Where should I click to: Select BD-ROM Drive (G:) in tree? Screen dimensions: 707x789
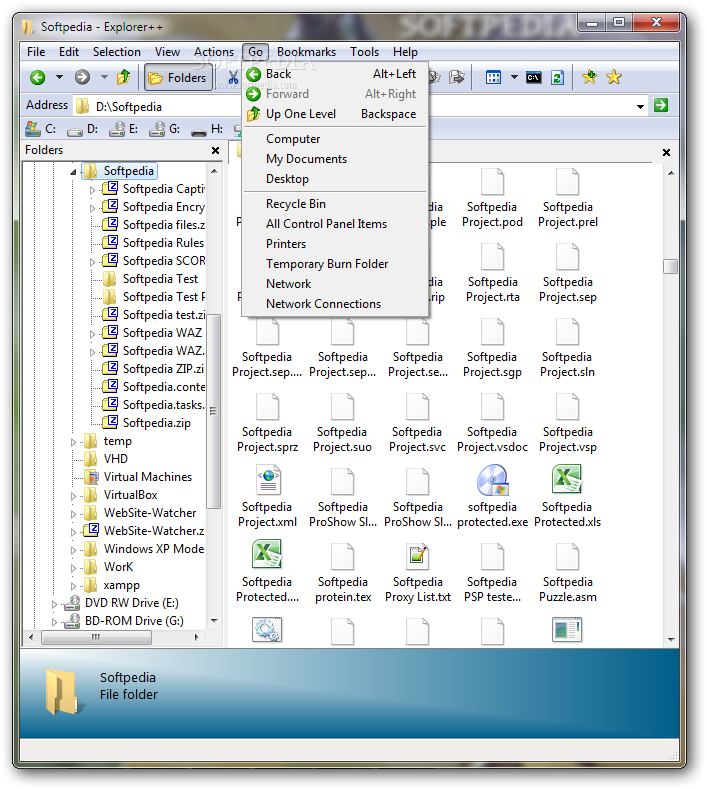134,621
